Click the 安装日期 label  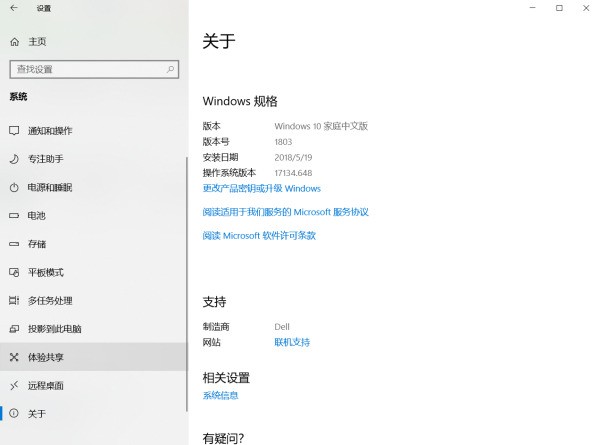click(220, 158)
